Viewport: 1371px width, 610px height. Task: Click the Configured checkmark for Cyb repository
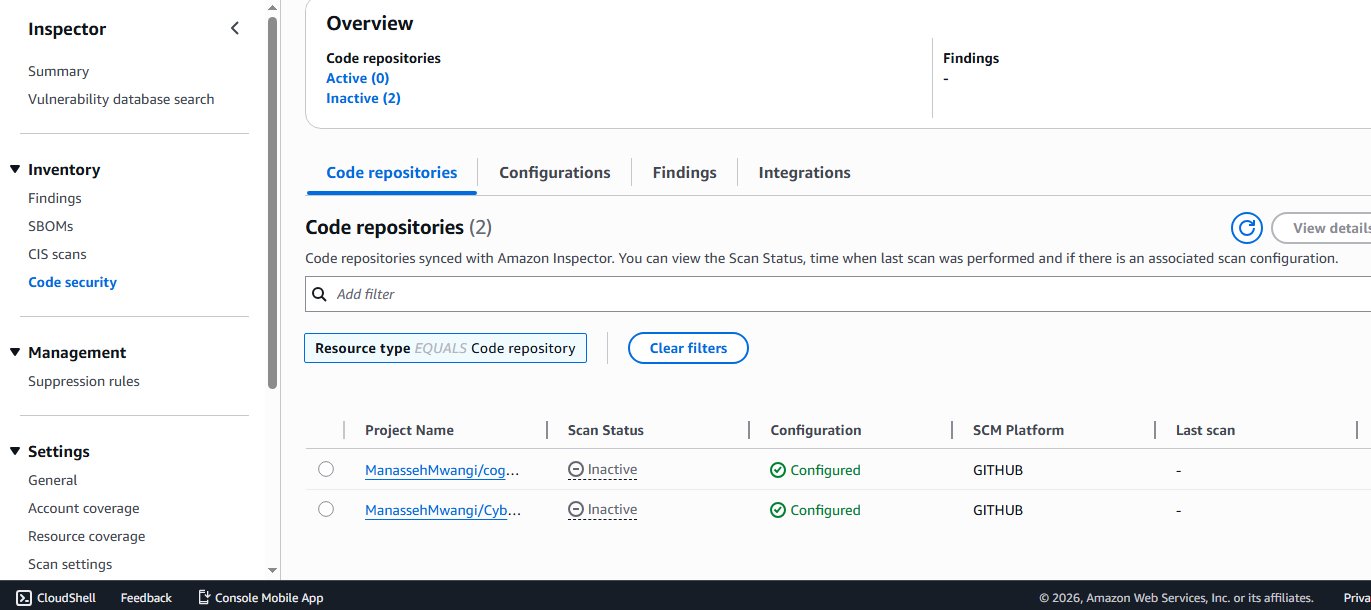pyautogui.click(x=778, y=510)
